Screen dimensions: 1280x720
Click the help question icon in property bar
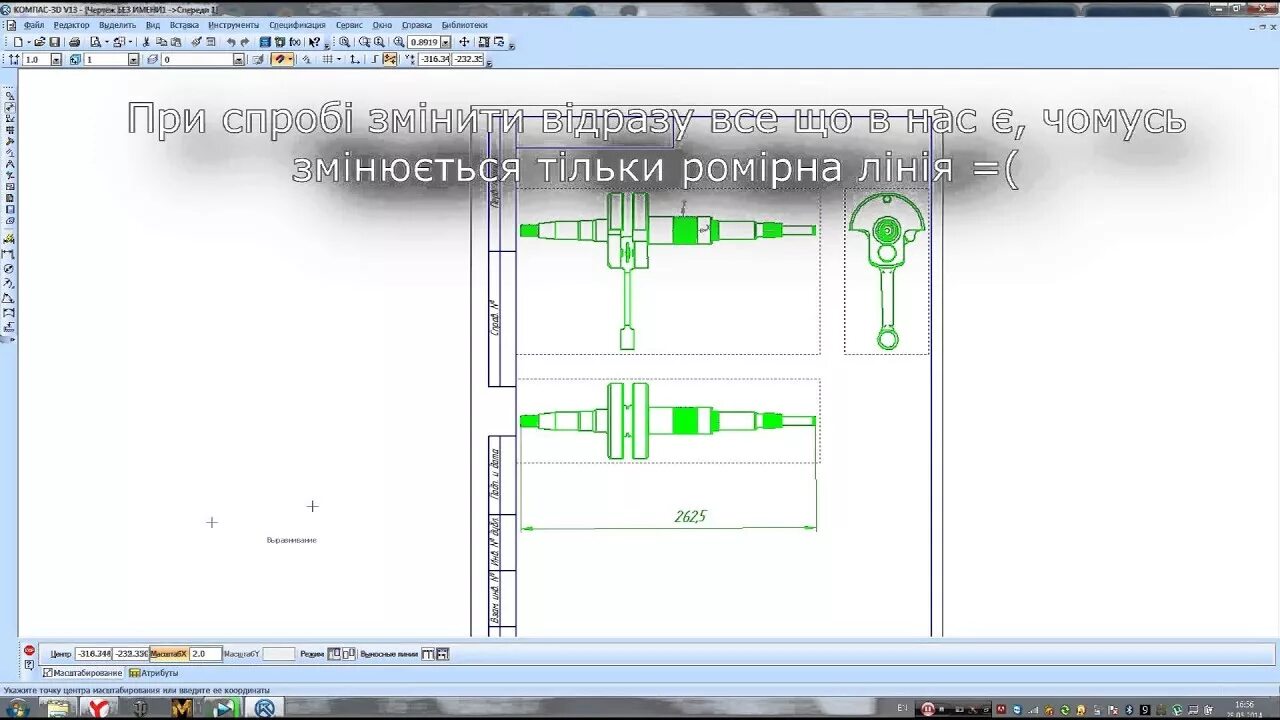(x=29, y=665)
